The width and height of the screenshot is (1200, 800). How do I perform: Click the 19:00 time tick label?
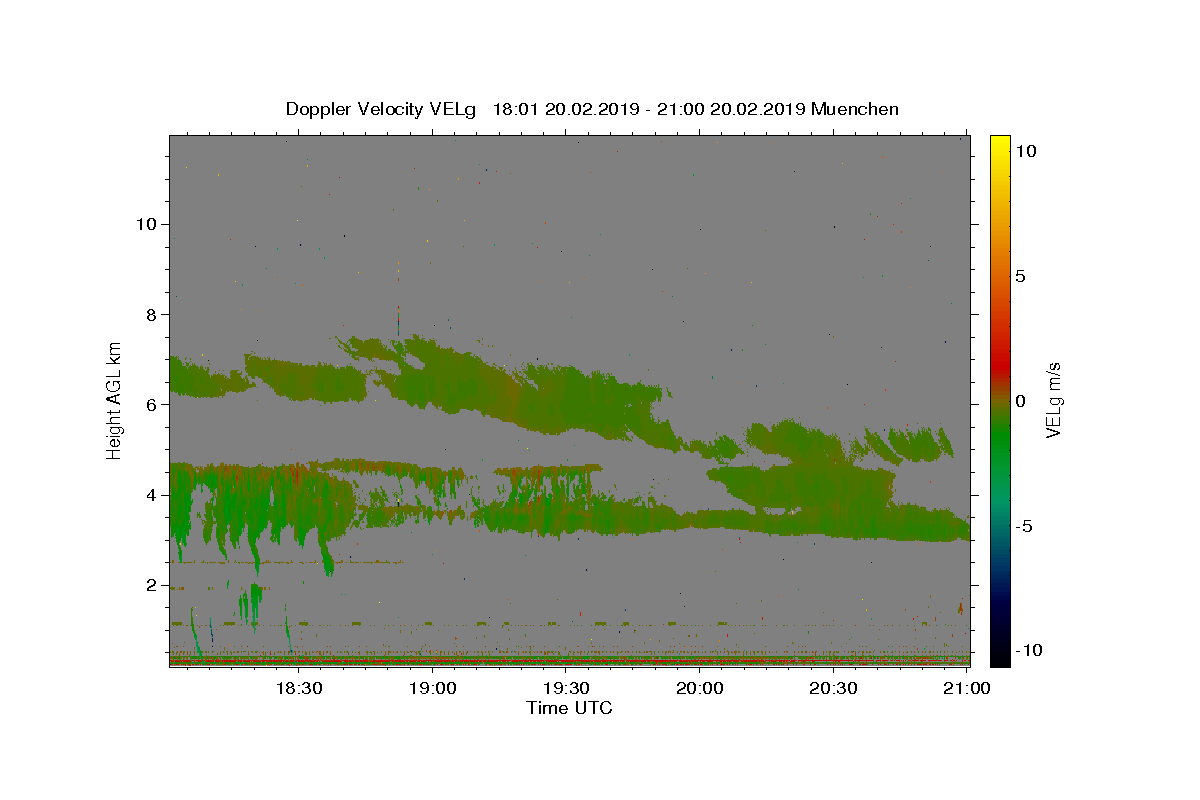433,689
